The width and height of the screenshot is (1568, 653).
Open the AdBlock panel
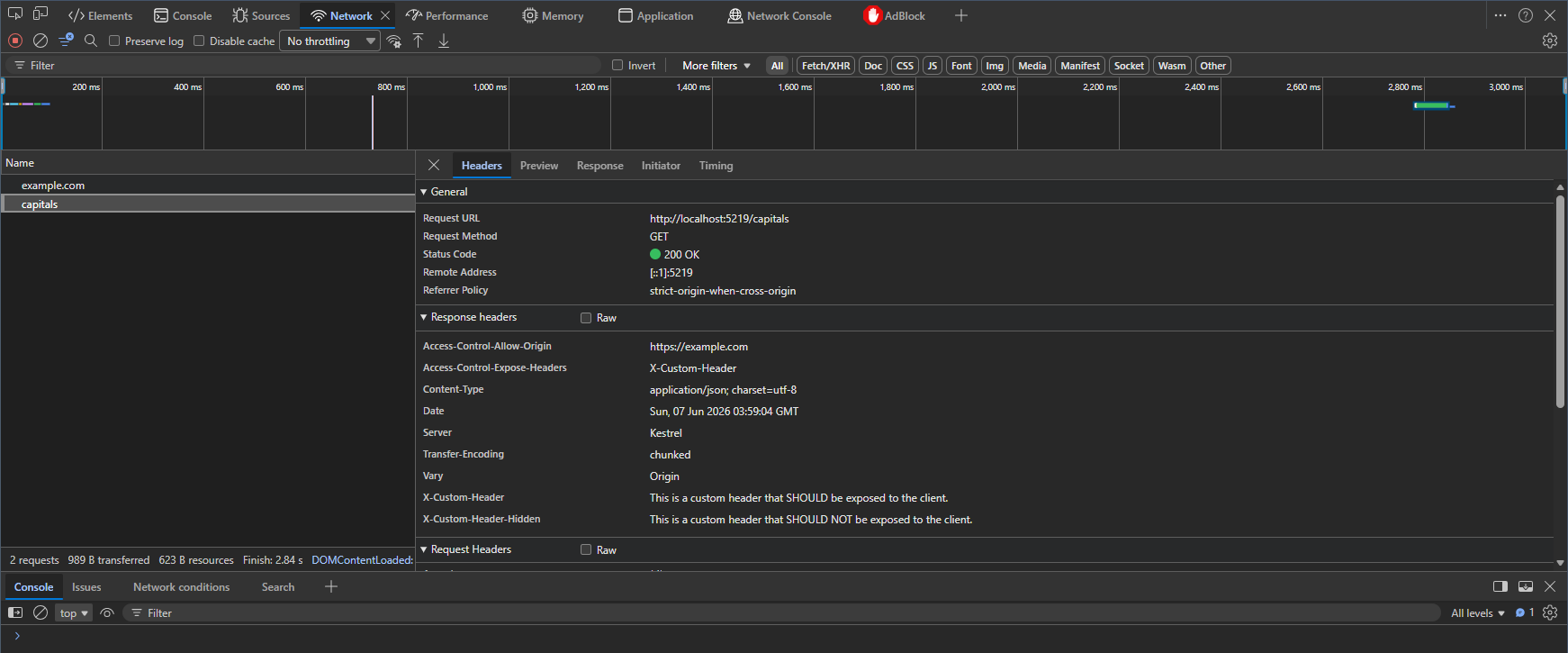click(x=895, y=15)
